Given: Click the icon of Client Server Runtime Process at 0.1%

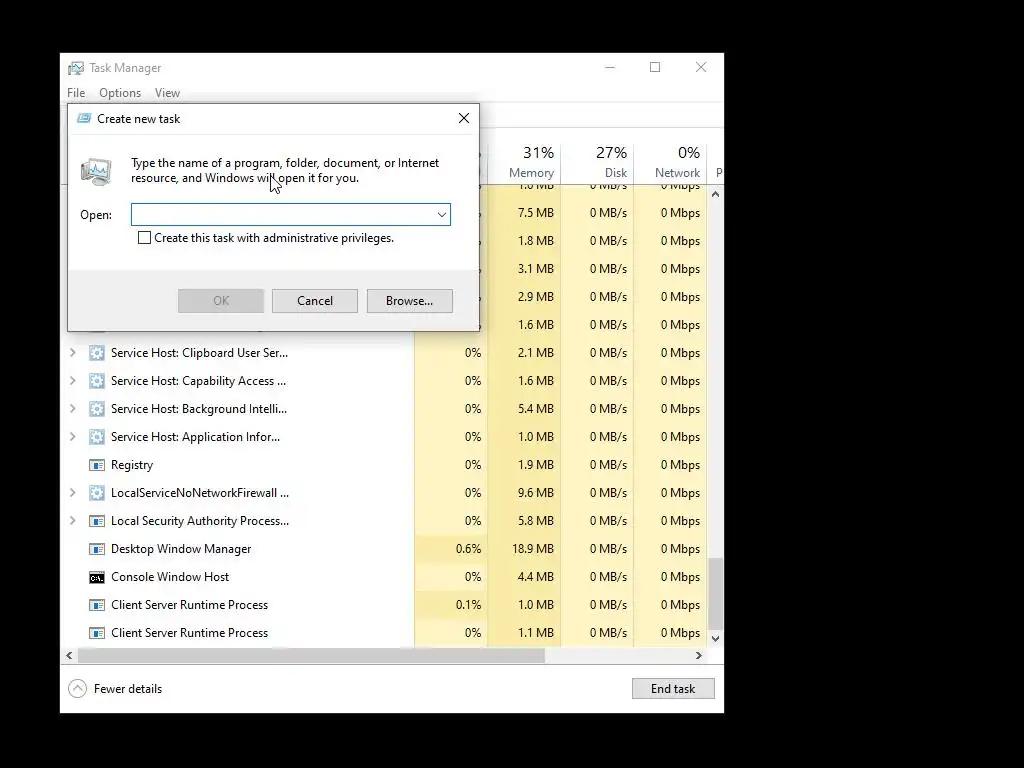Looking at the screenshot, I should point(97,605).
